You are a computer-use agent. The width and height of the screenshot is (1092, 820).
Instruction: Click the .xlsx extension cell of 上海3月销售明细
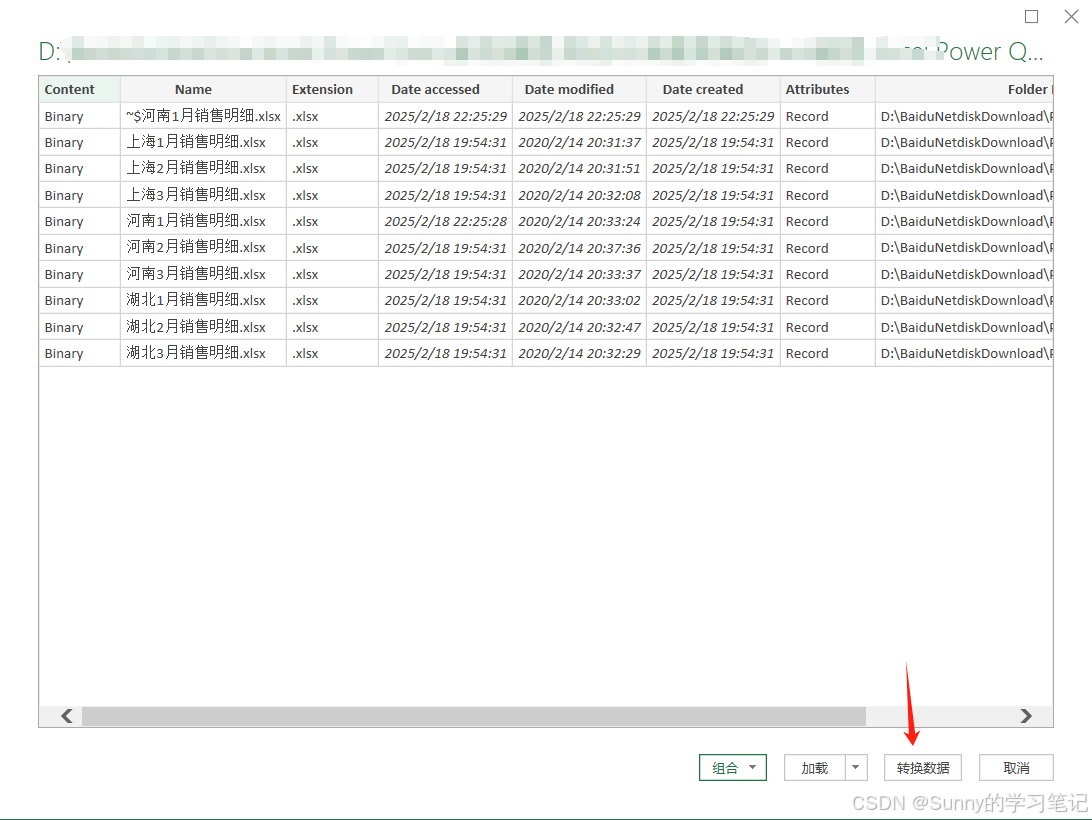pyautogui.click(x=305, y=195)
